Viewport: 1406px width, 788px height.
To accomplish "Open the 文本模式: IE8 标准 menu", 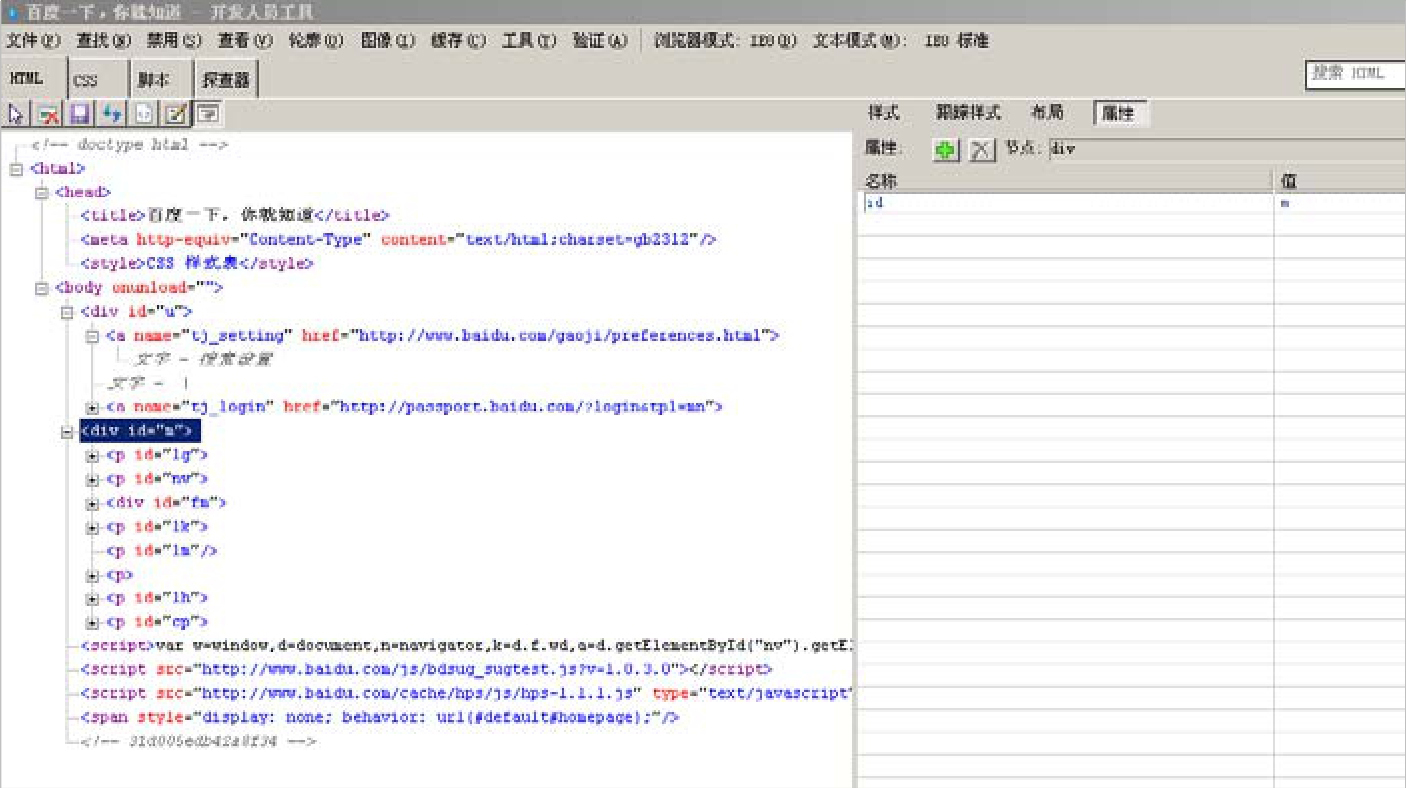I will pos(900,41).
